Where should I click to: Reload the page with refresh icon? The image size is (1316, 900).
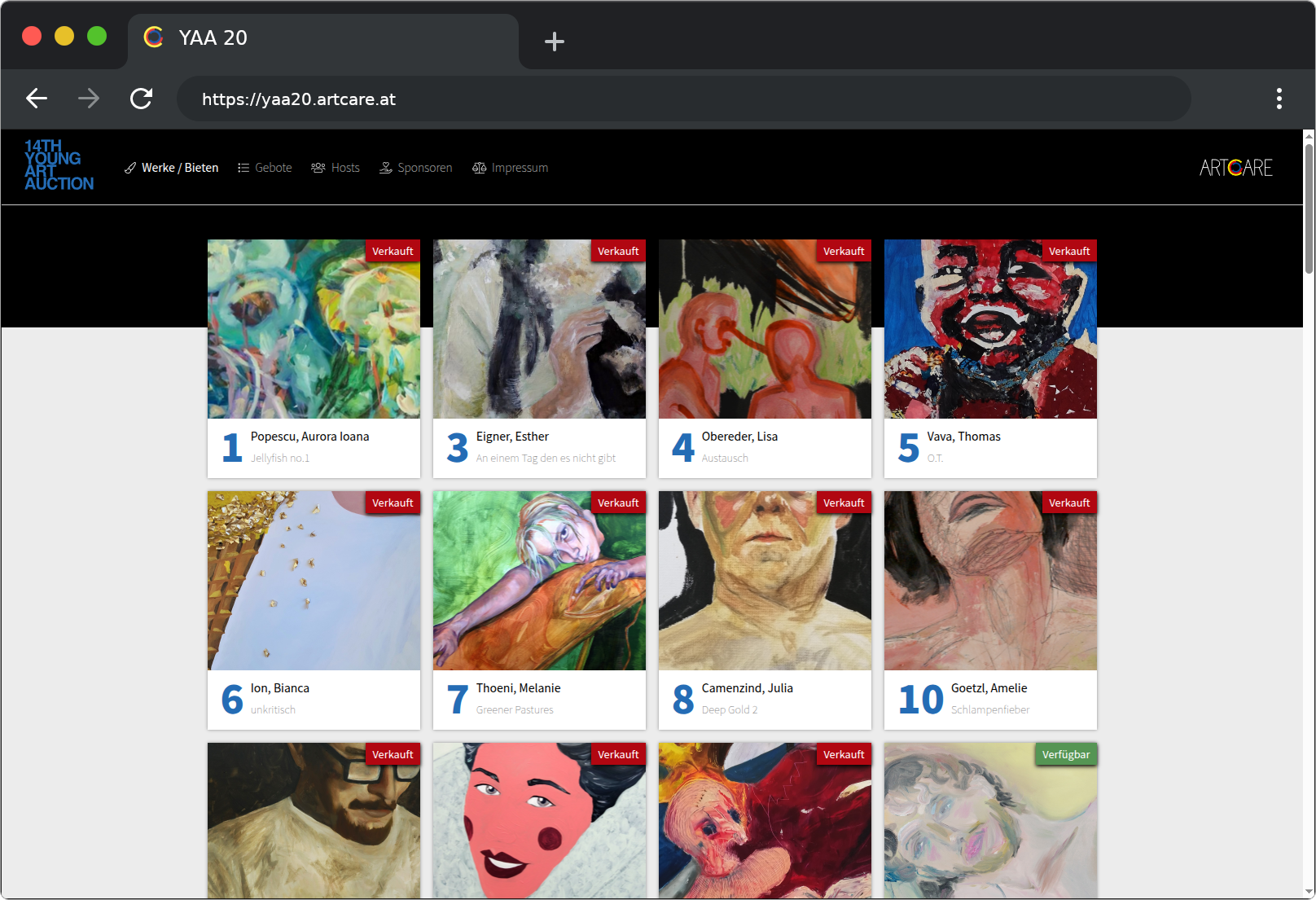point(142,99)
